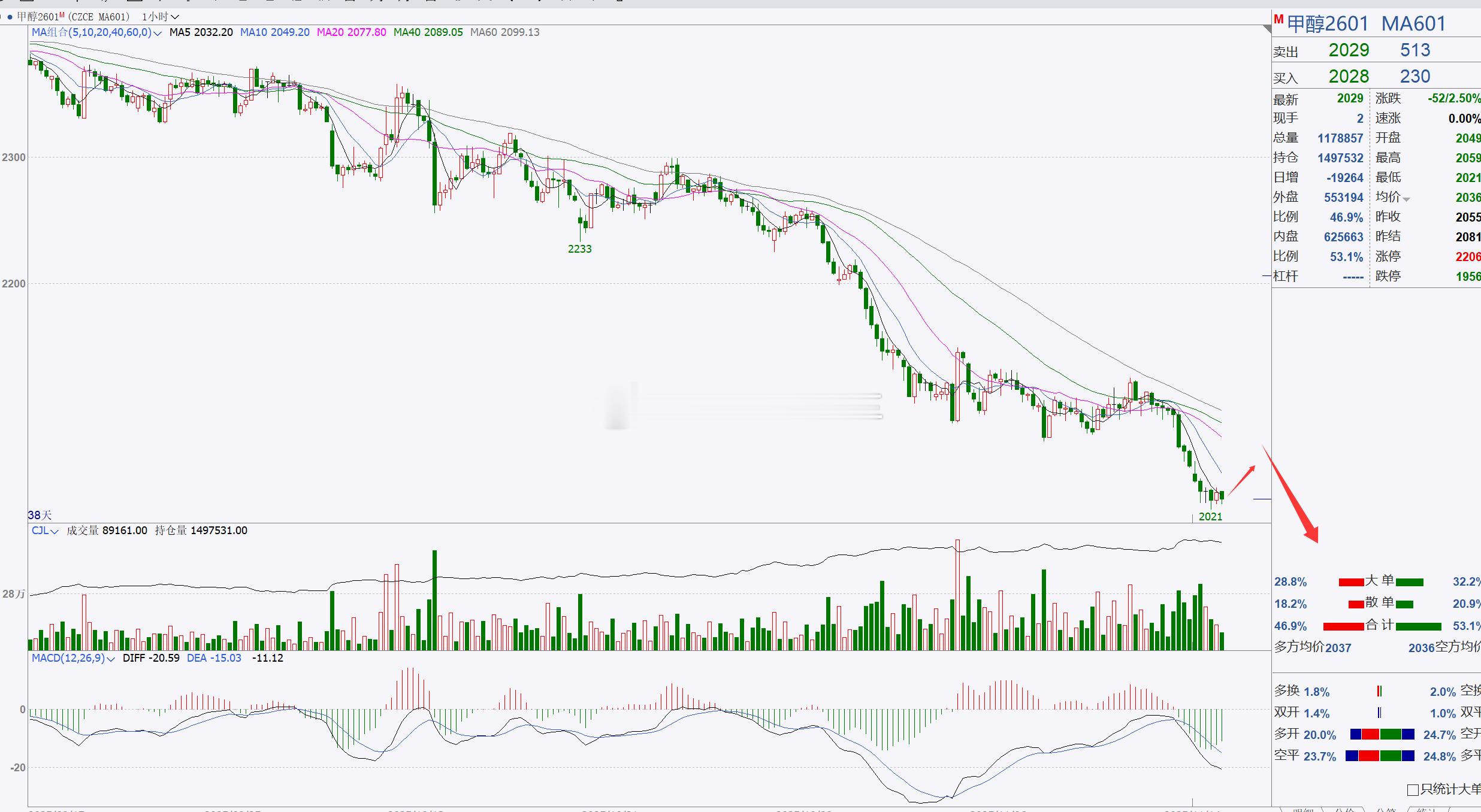Expand the MACD(12,26,9) indicator dropdown

point(110,659)
